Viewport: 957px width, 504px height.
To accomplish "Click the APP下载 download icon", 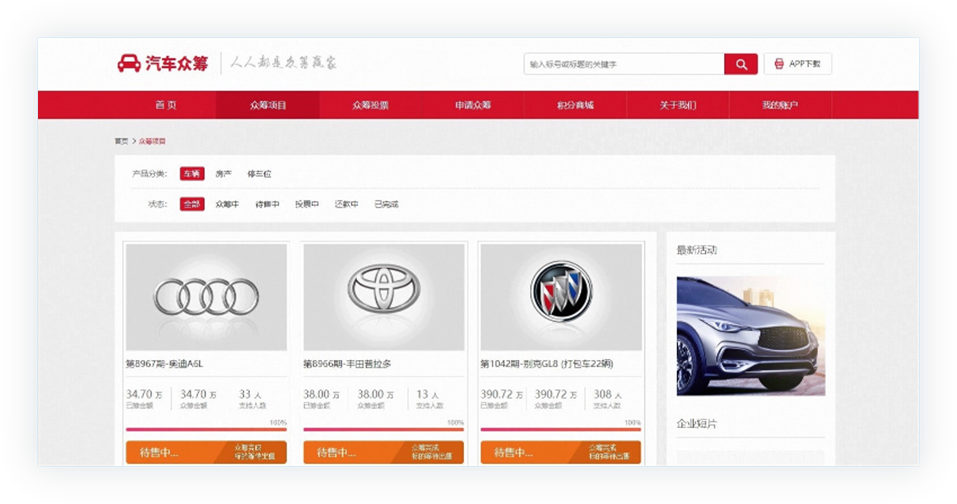I will click(x=779, y=64).
